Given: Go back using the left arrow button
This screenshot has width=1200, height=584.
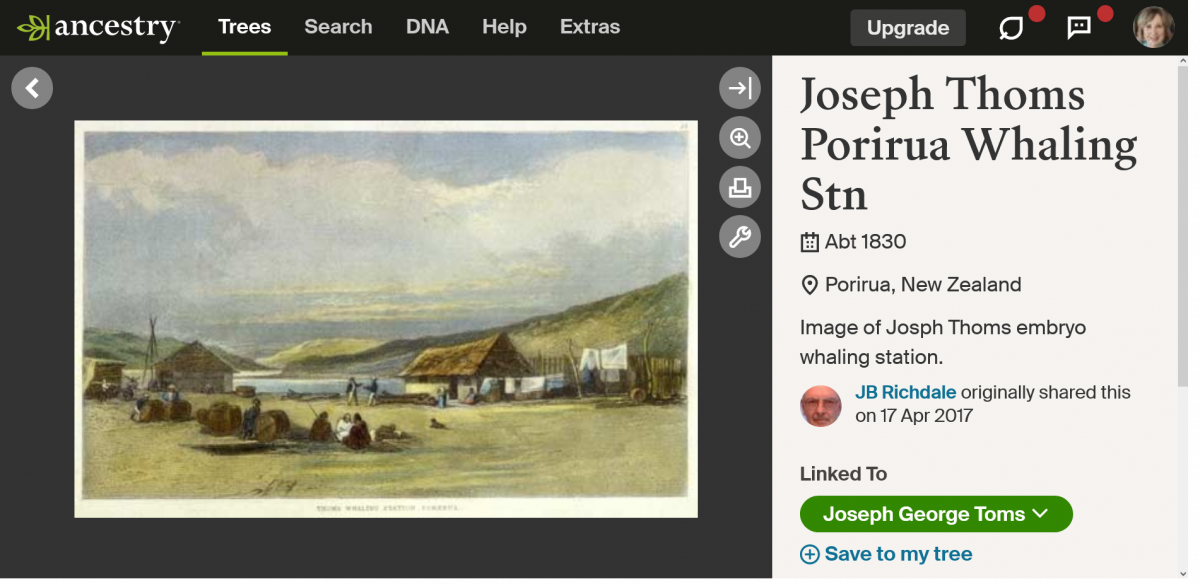Looking at the screenshot, I should [x=32, y=88].
